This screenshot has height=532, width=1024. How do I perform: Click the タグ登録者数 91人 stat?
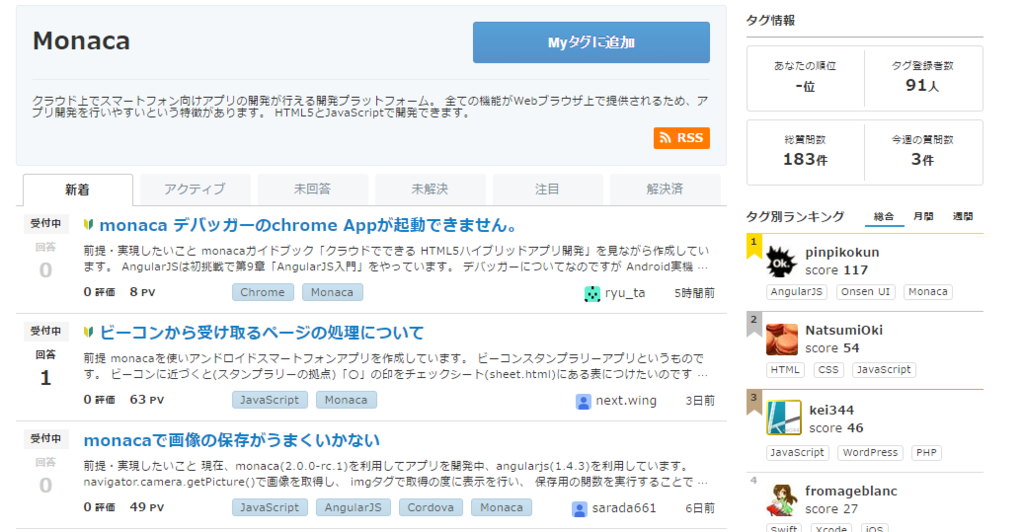coord(922,78)
